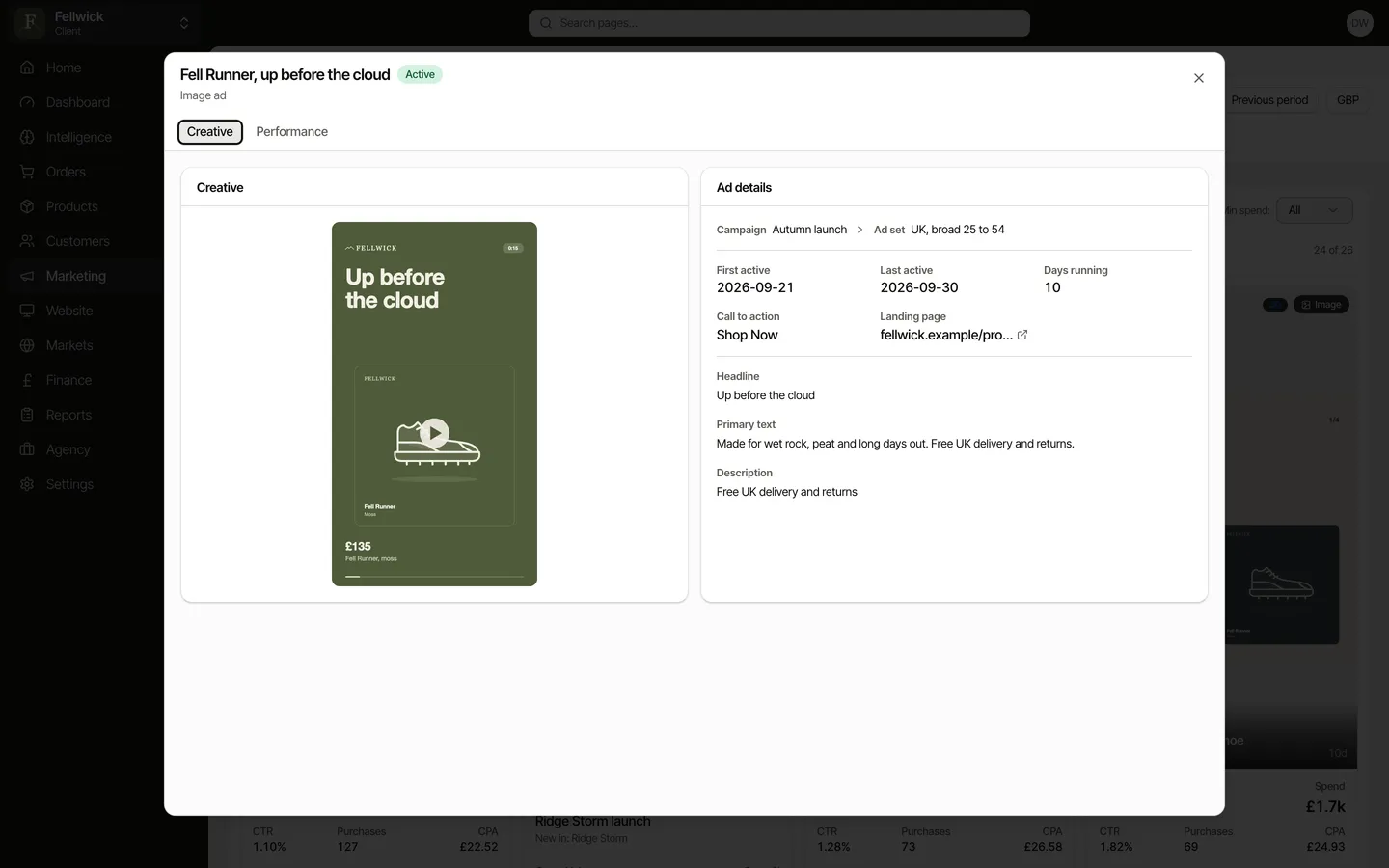This screenshot has height=868, width=1389.
Task: Close the Fell Runner ad dialog
Action: click(1198, 78)
